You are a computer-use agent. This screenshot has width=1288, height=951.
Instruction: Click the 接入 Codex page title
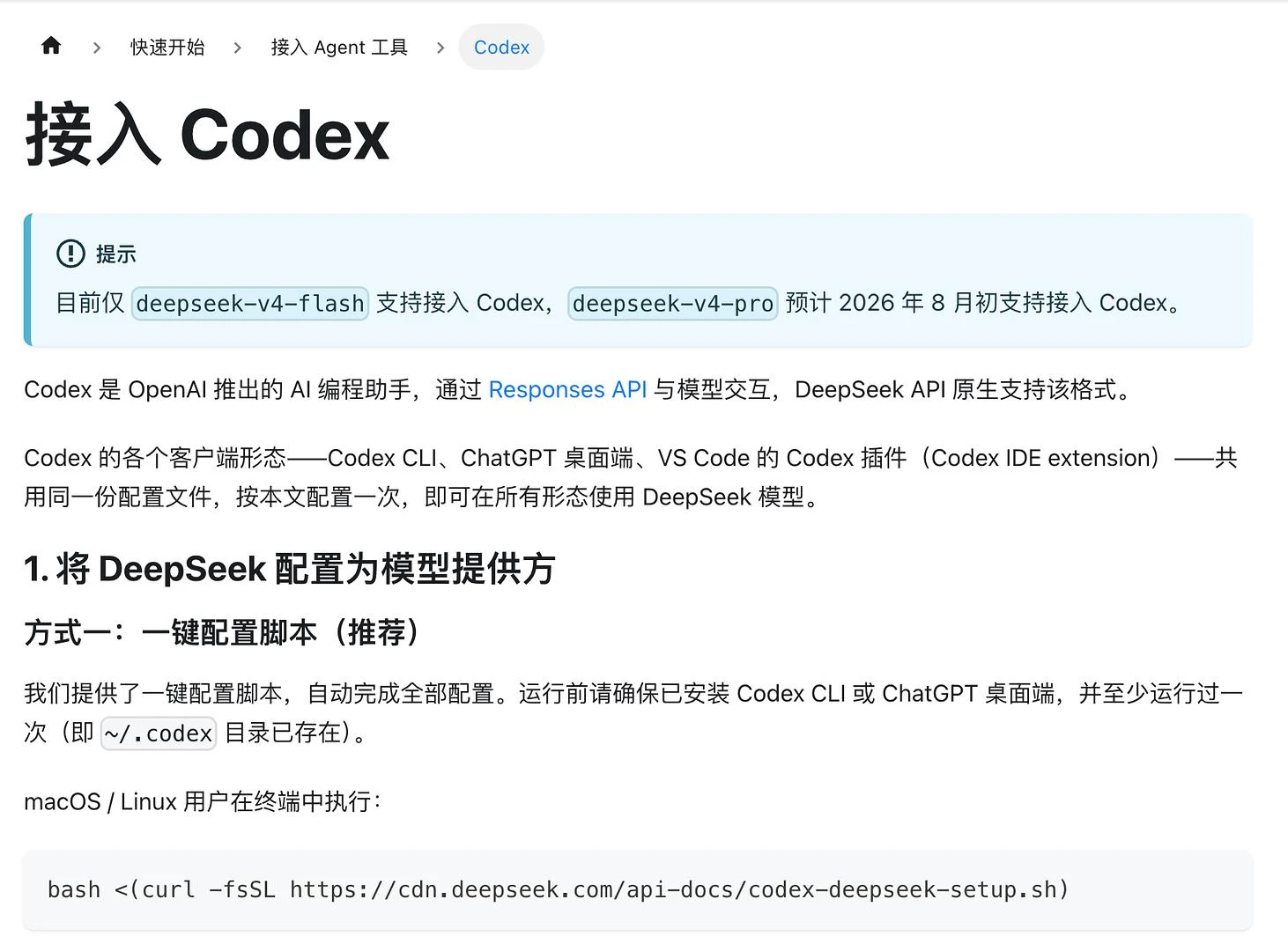click(208, 135)
